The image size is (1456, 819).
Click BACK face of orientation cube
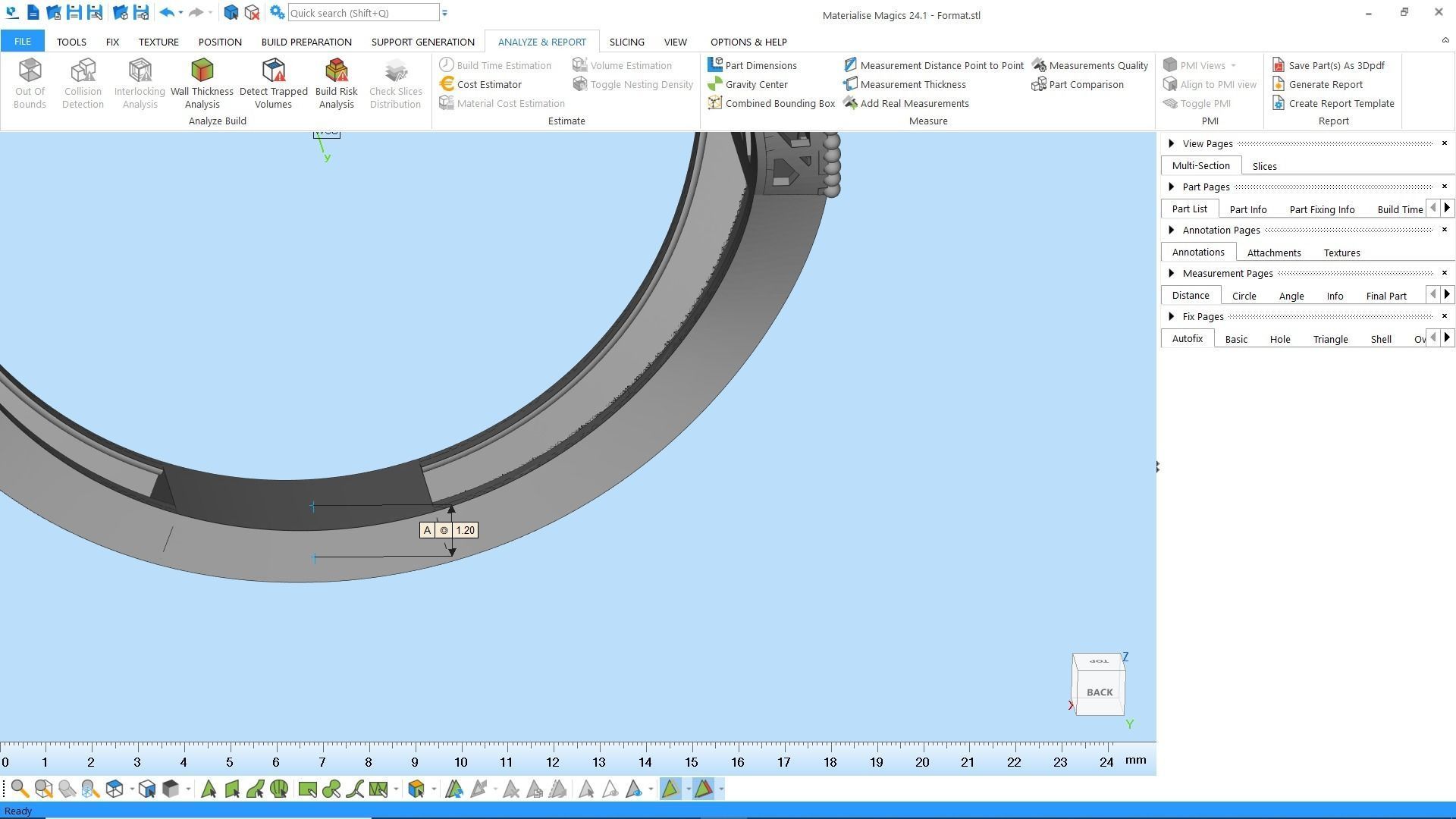1099,692
